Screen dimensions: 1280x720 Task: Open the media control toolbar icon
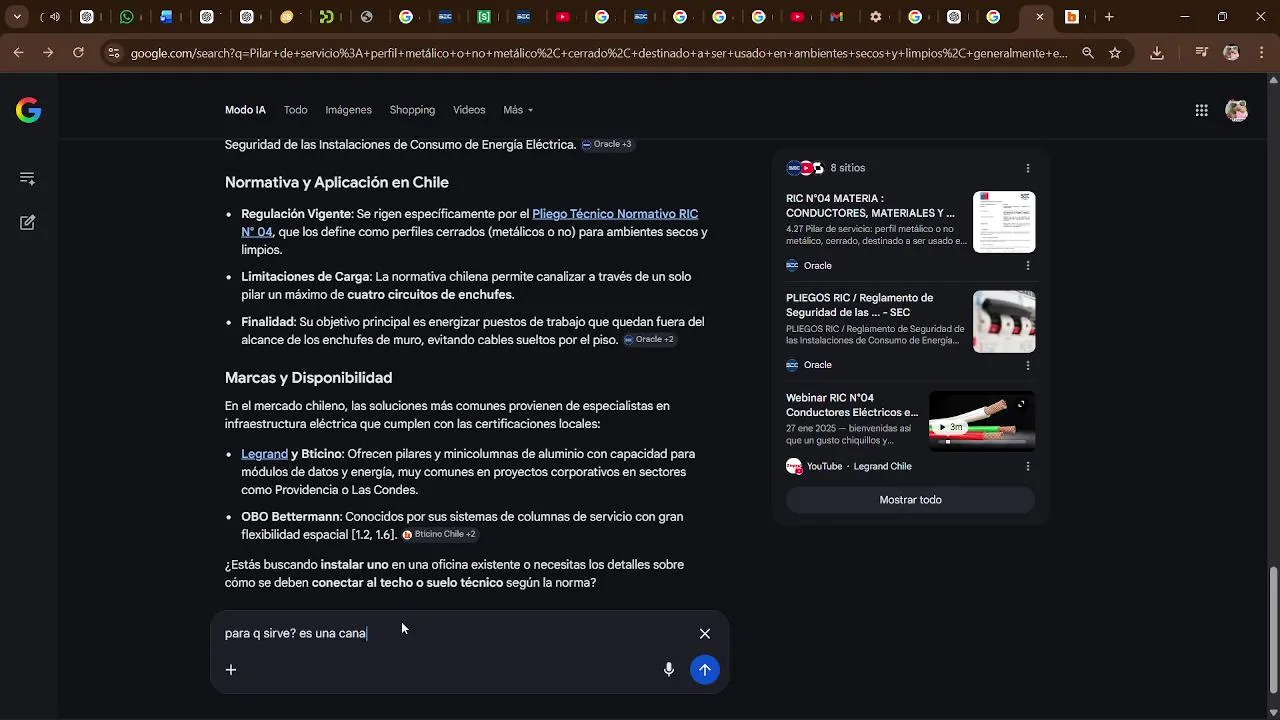(1202, 53)
